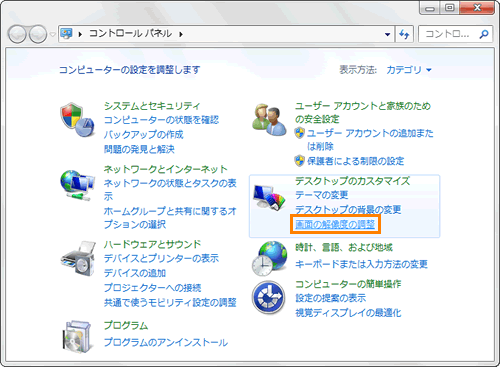This screenshot has width=500, height=367.
Task: Open プログラム heading link
Action: click(126, 325)
